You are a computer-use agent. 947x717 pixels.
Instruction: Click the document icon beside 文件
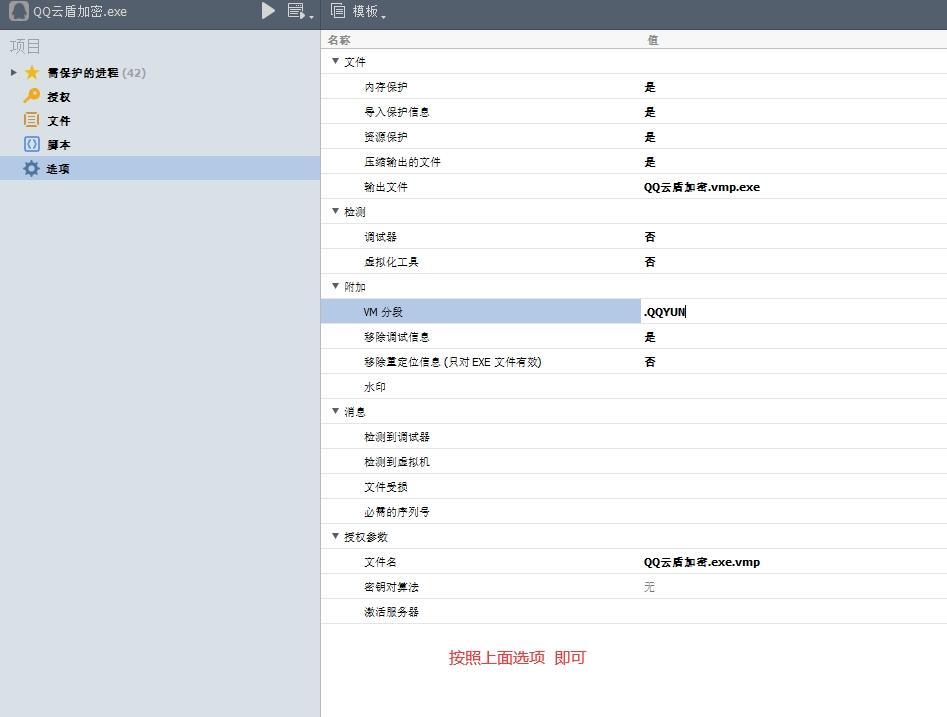point(31,120)
